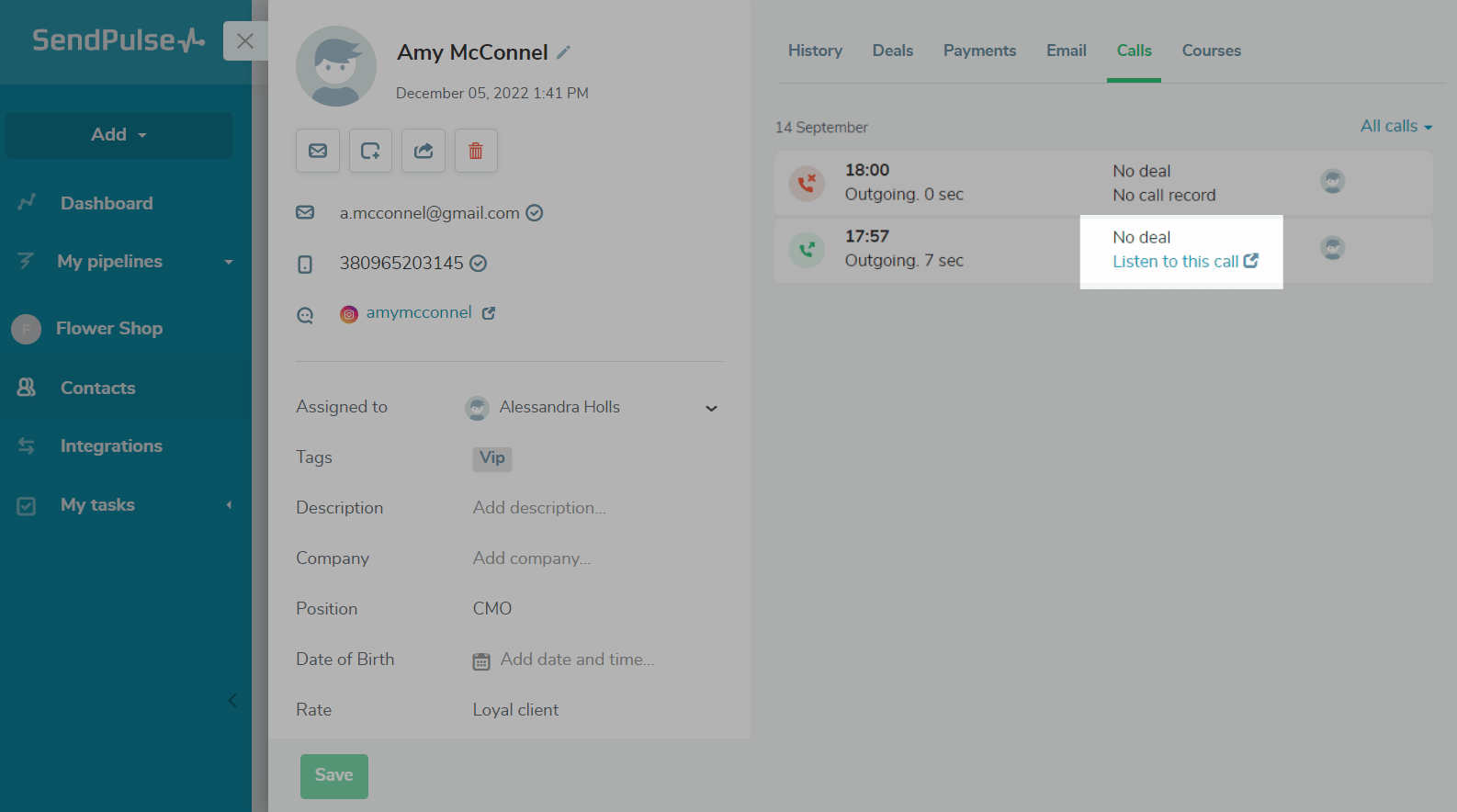Open amymcconnel Instagram external link icon

pyautogui.click(x=489, y=313)
